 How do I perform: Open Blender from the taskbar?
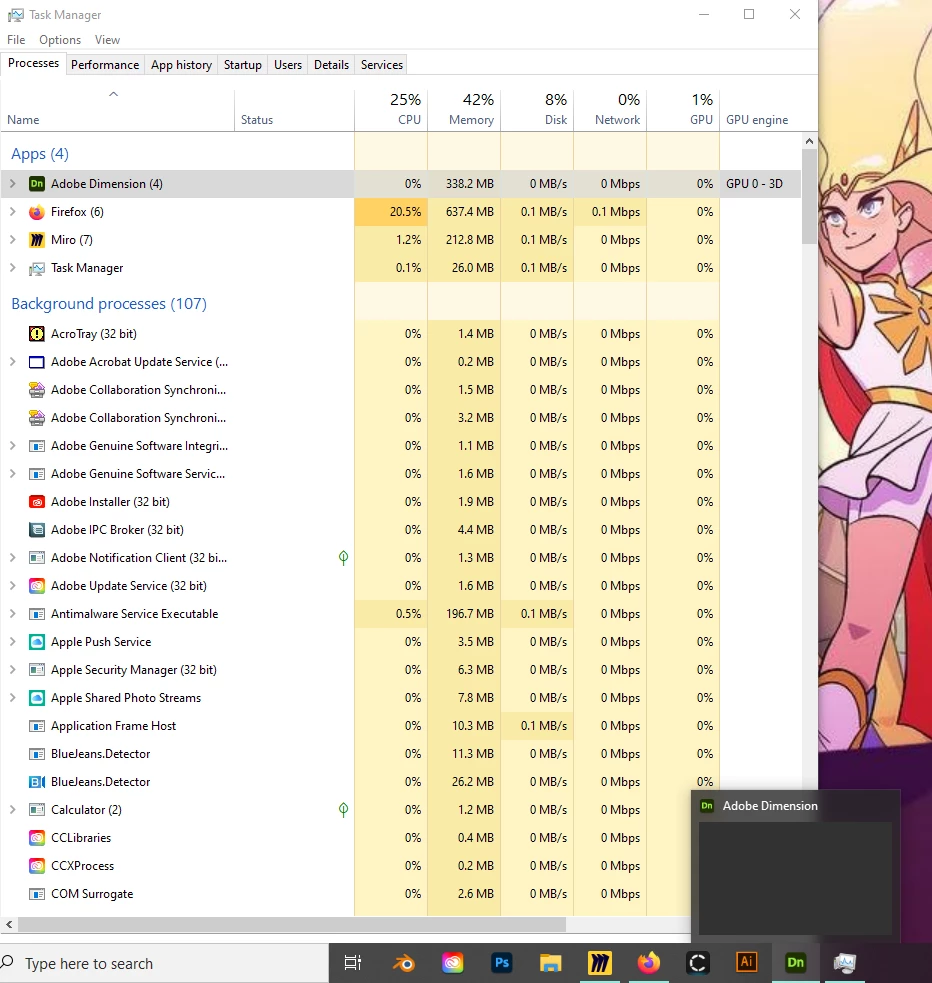[403, 962]
